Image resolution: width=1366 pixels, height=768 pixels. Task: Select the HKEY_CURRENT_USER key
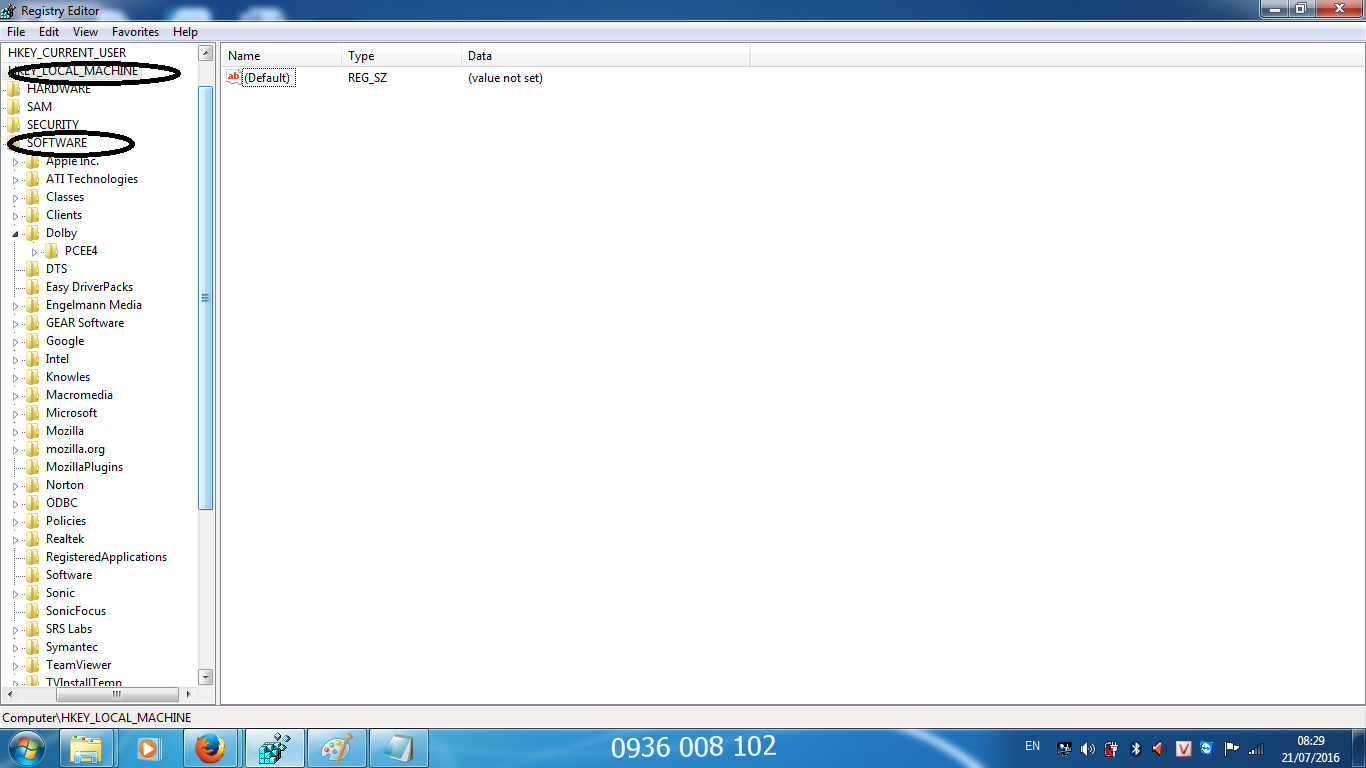pos(67,53)
